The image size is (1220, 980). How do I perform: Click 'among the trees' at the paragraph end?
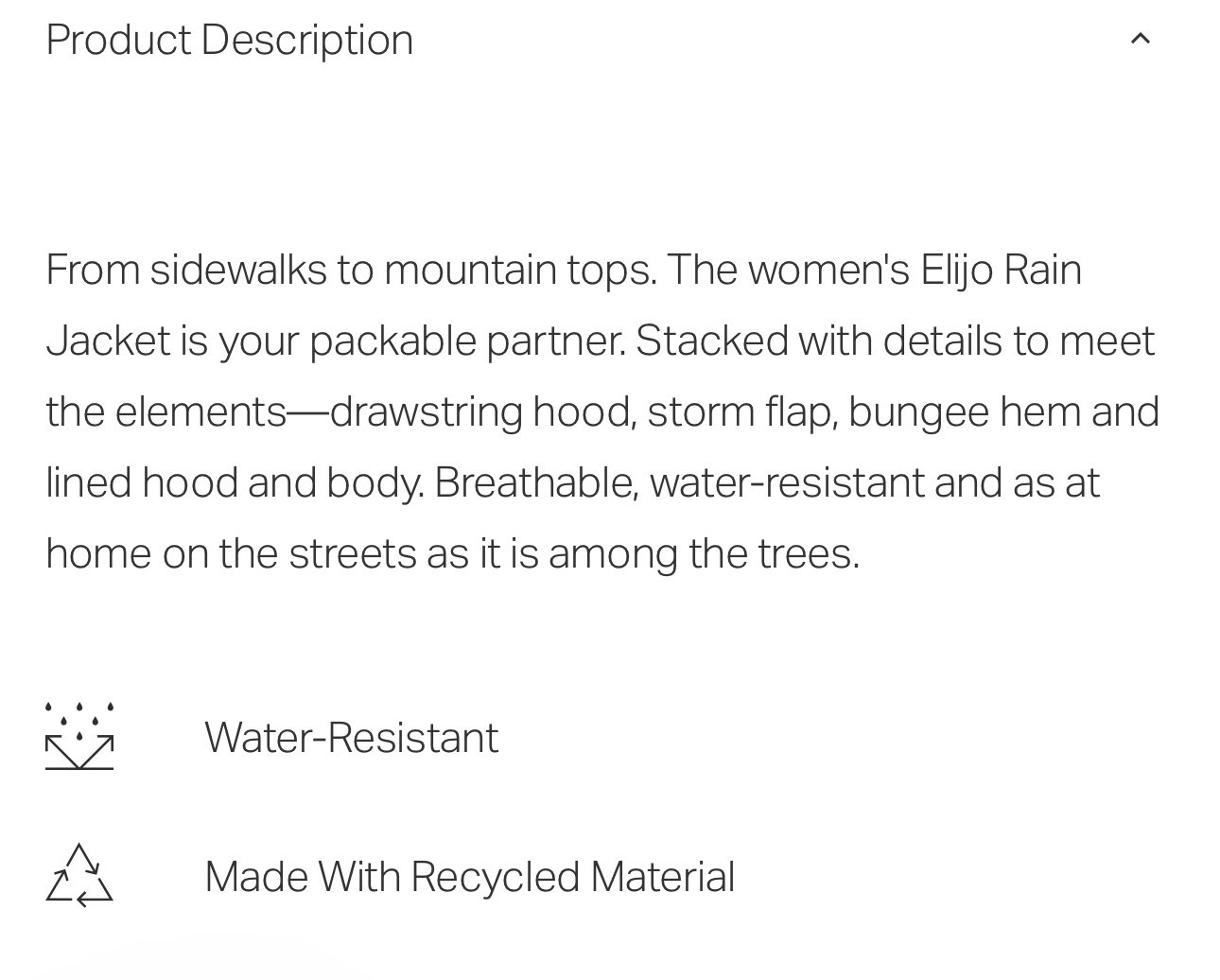704,554
